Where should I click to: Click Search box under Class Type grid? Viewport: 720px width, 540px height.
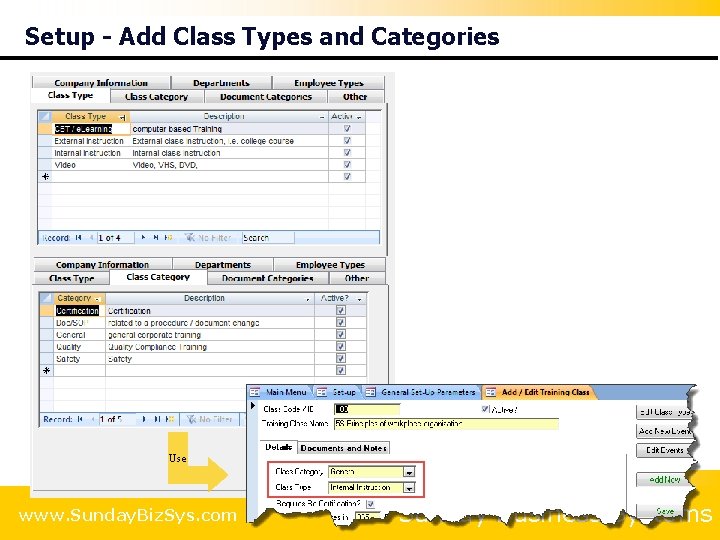268,237
